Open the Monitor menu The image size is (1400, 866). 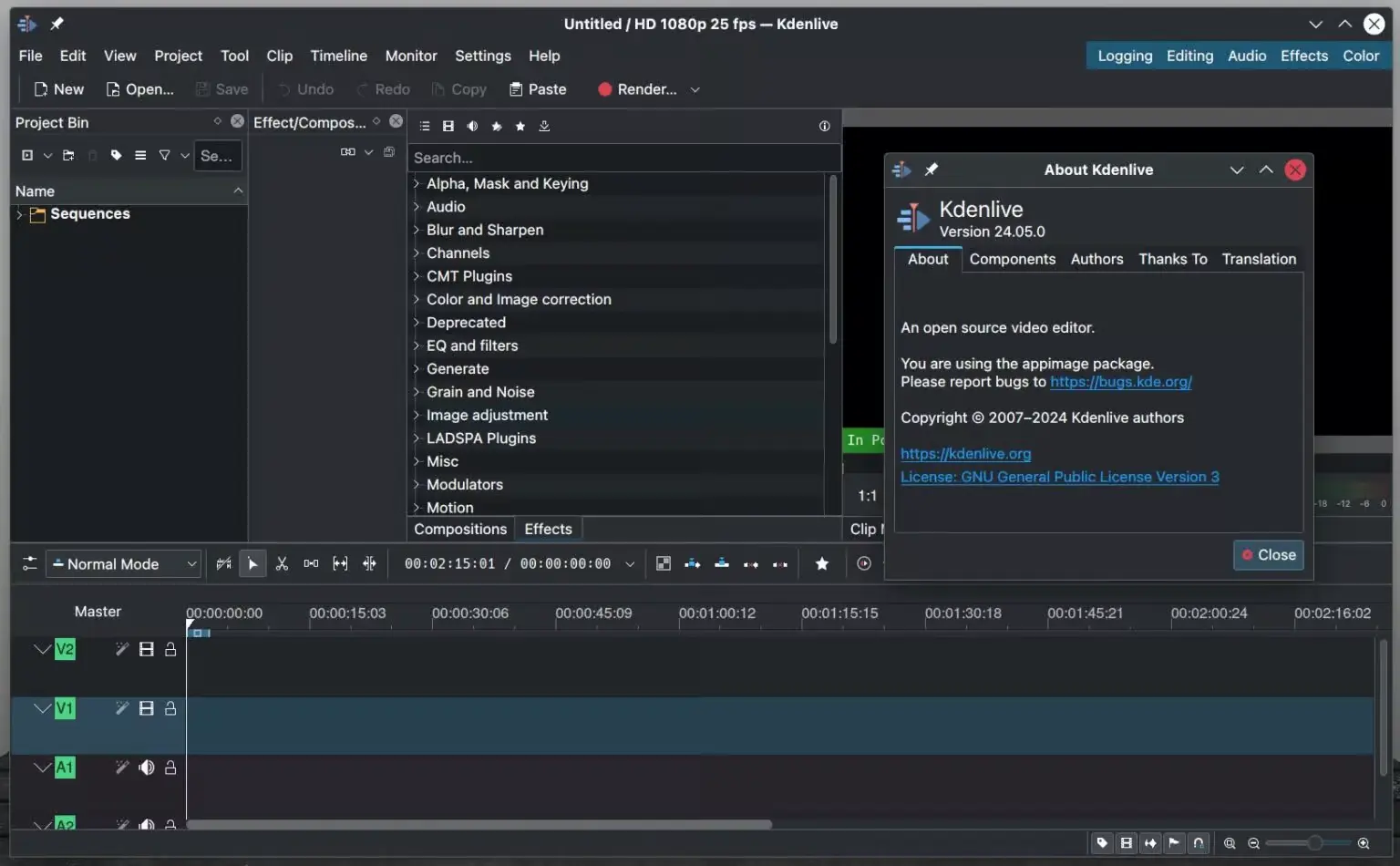point(411,56)
